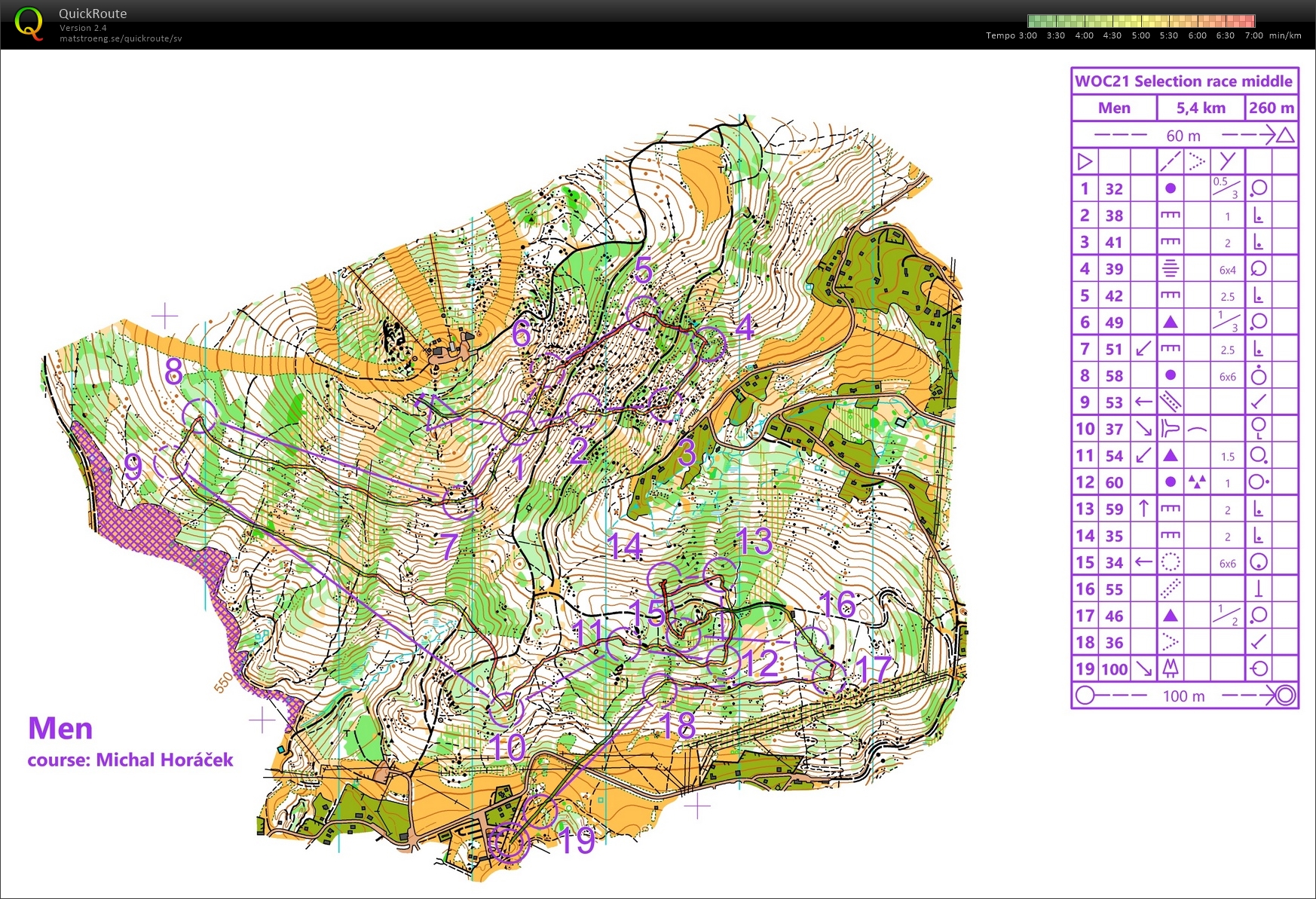Click the QuickRoute title text

pyautogui.click(x=93, y=14)
